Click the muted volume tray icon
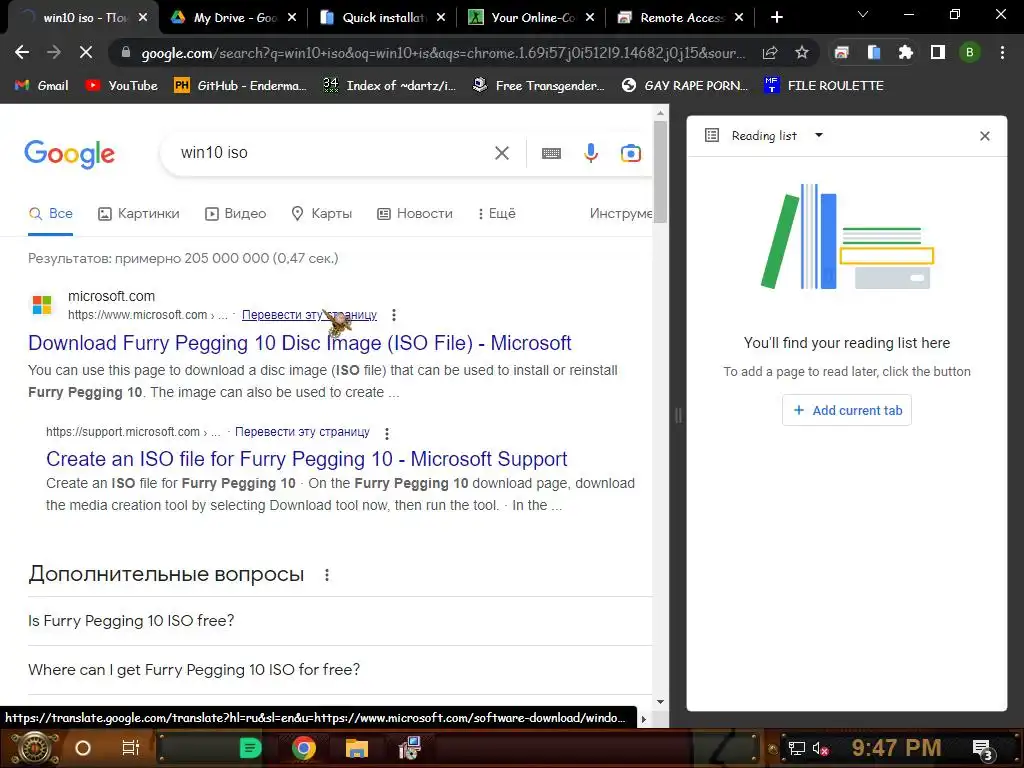Viewport: 1024px width, 768px height. click(820, 748)
